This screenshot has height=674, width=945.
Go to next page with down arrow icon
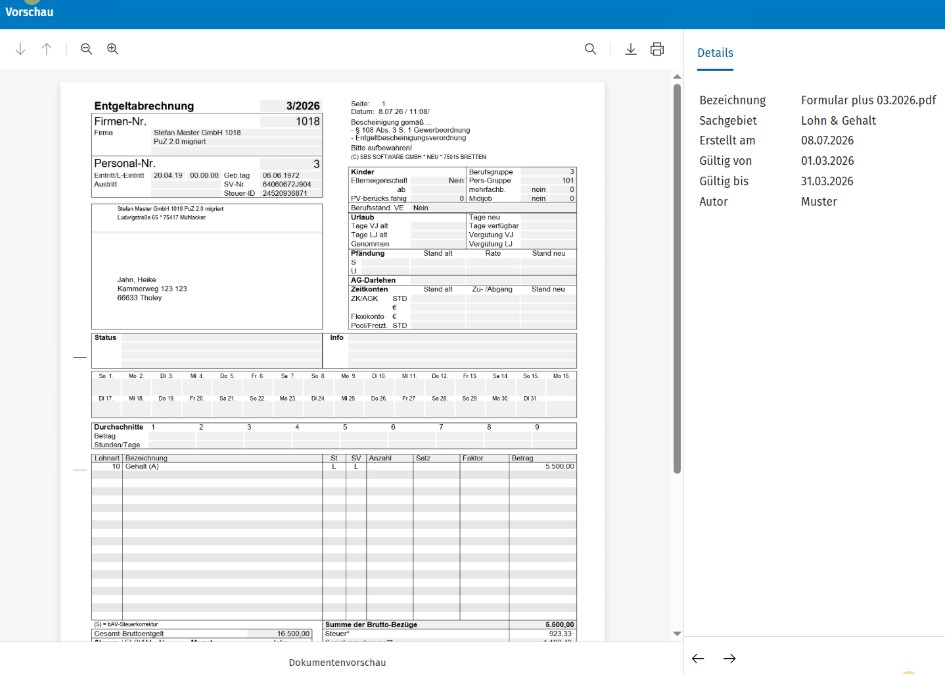click(x=20, y=49)
